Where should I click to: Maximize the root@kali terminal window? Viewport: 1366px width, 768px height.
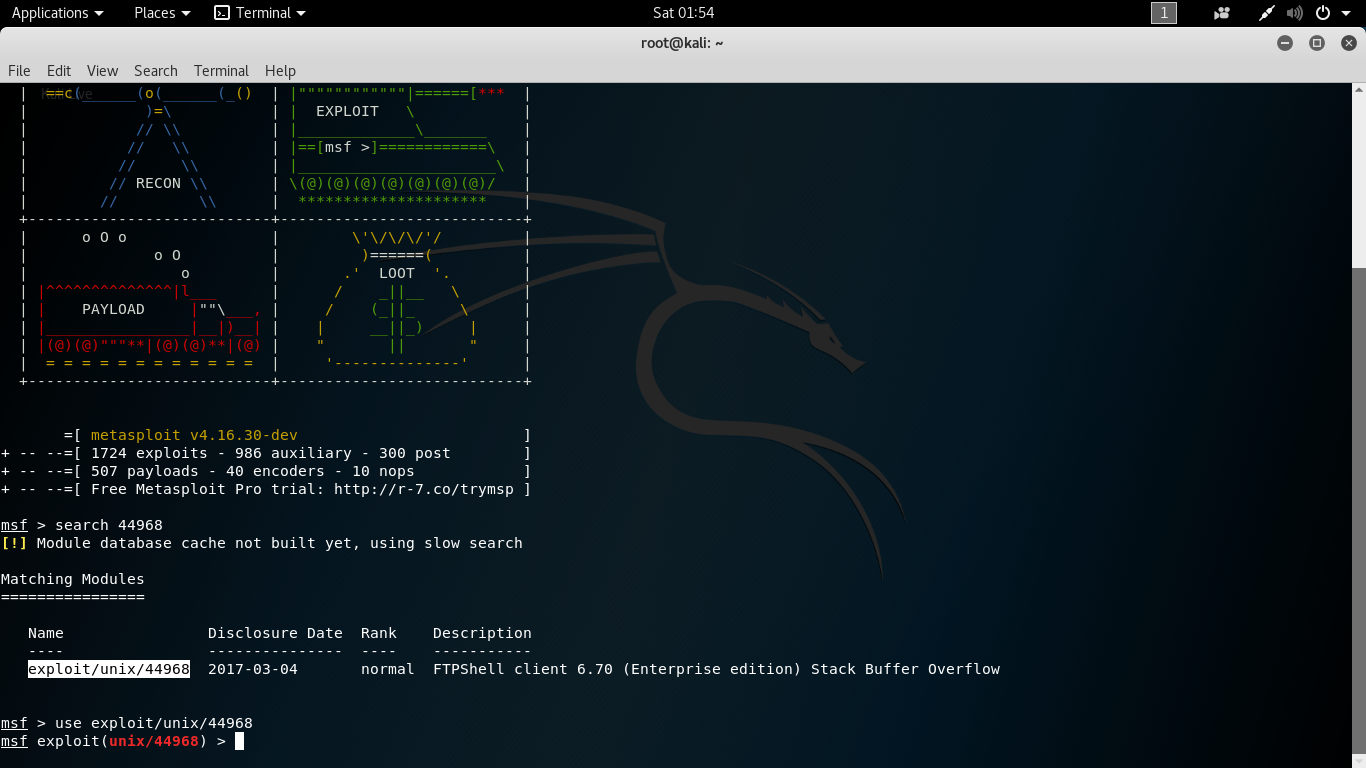pyautogui.click(x=1317, y=43)
